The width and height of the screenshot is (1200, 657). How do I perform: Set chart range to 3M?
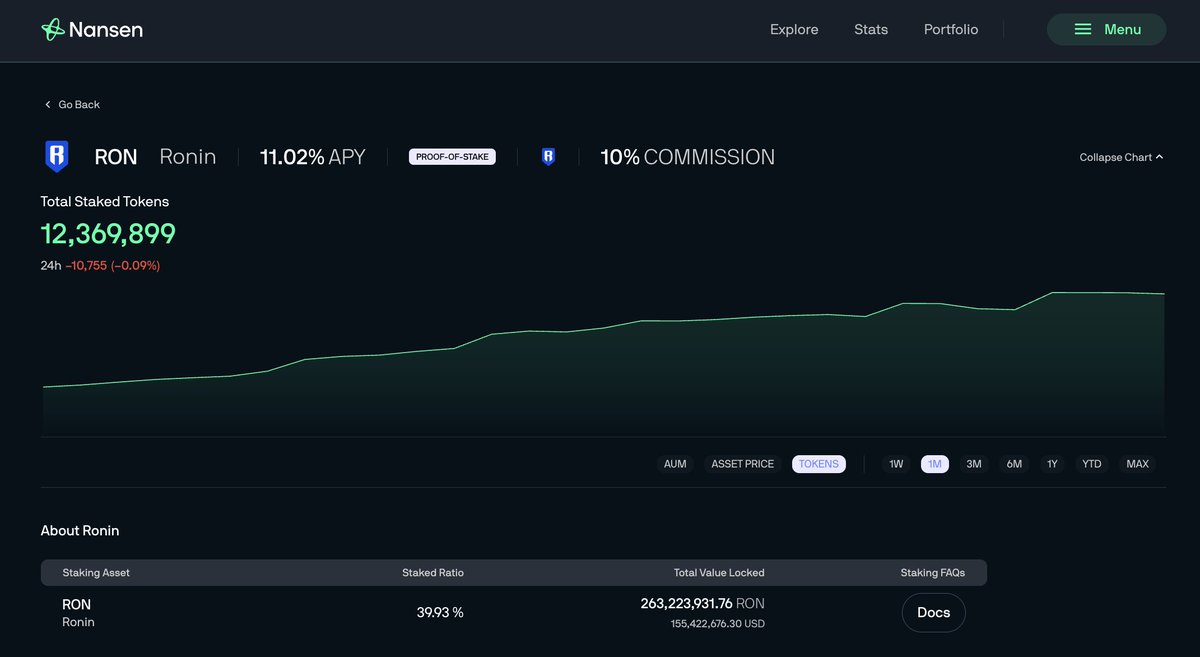tap(974, 464)
